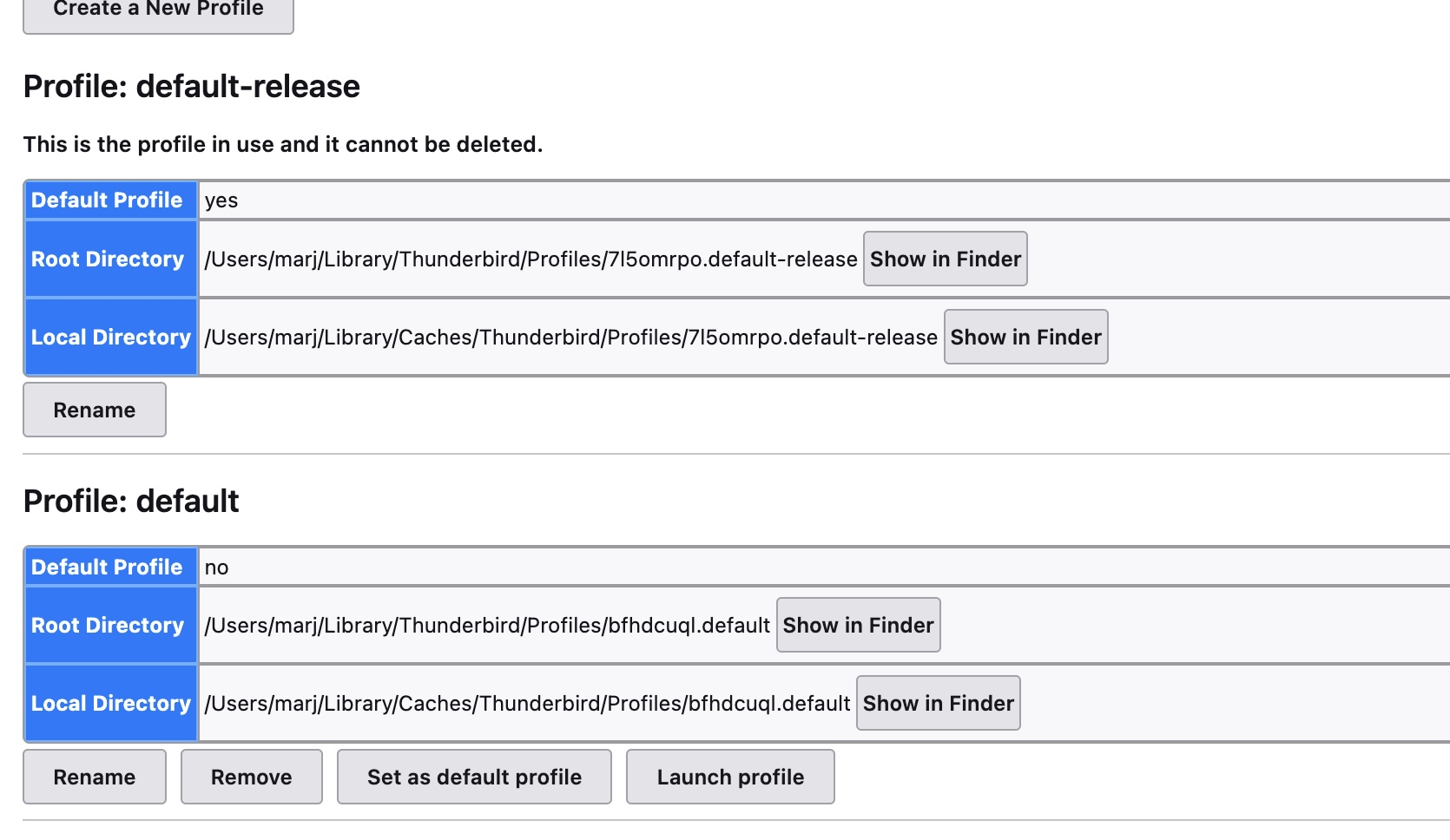The height and width of the screenshot is (840, 1450).
Task: Click the 'yes' Default Profile value
Action: (221, 200)
